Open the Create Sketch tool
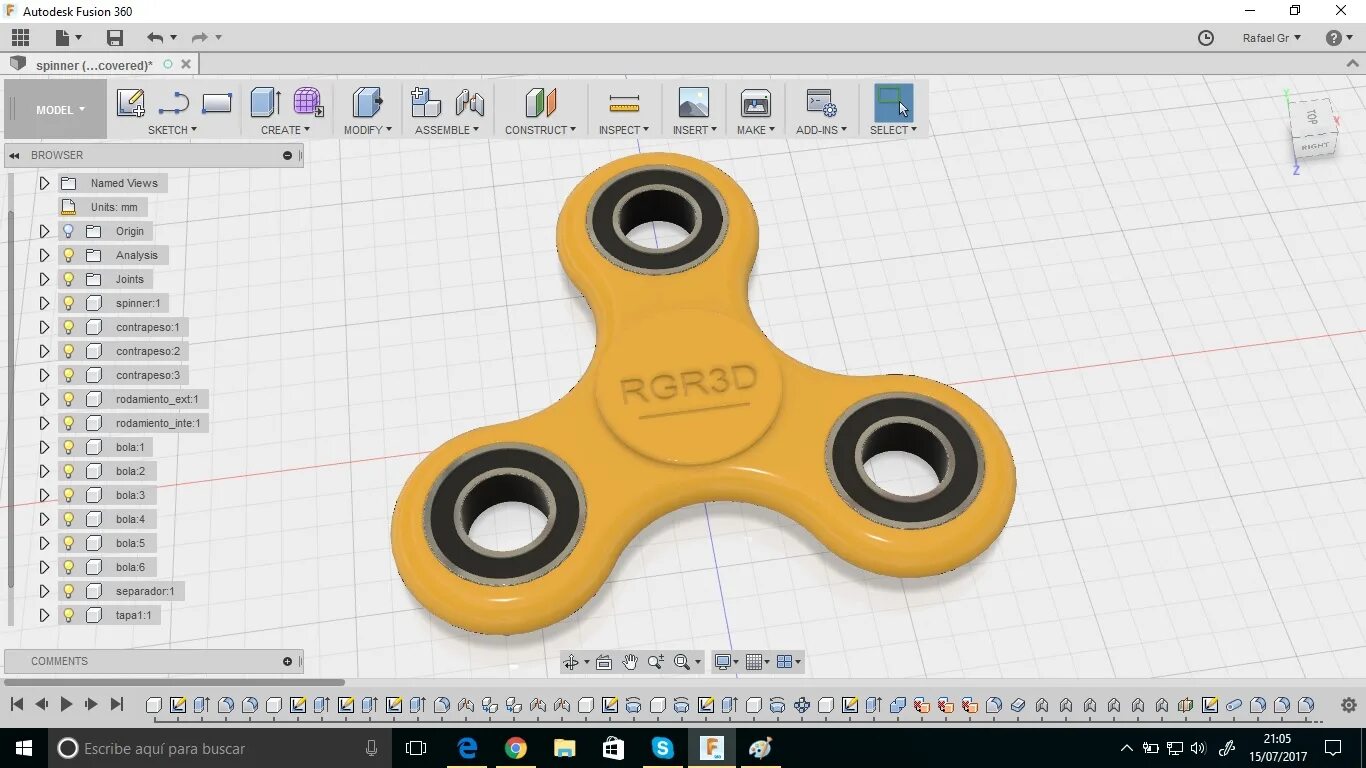Viewport: 1366px width, 768px height. 131,103
